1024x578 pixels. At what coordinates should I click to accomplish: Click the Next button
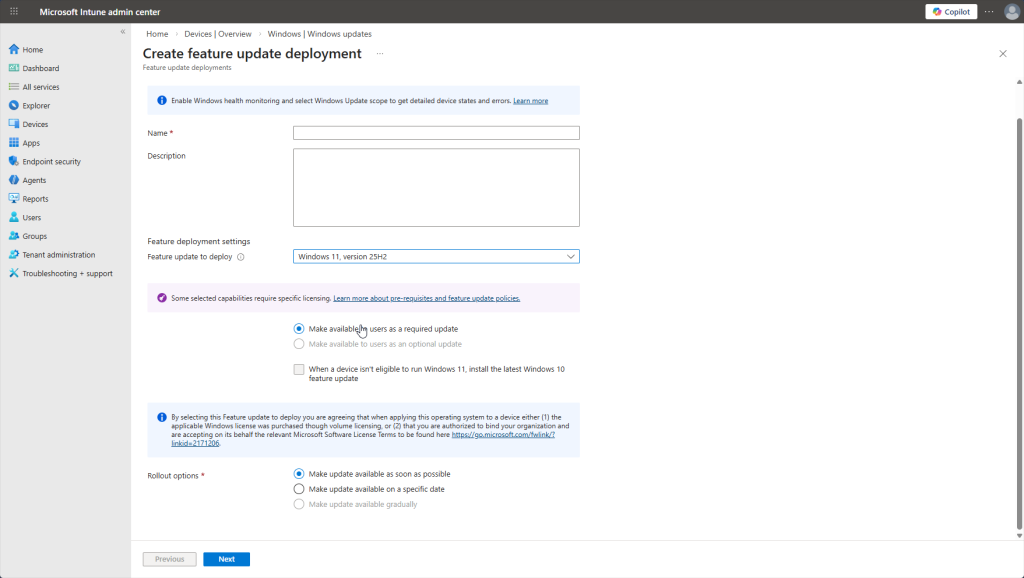point(226,559)
